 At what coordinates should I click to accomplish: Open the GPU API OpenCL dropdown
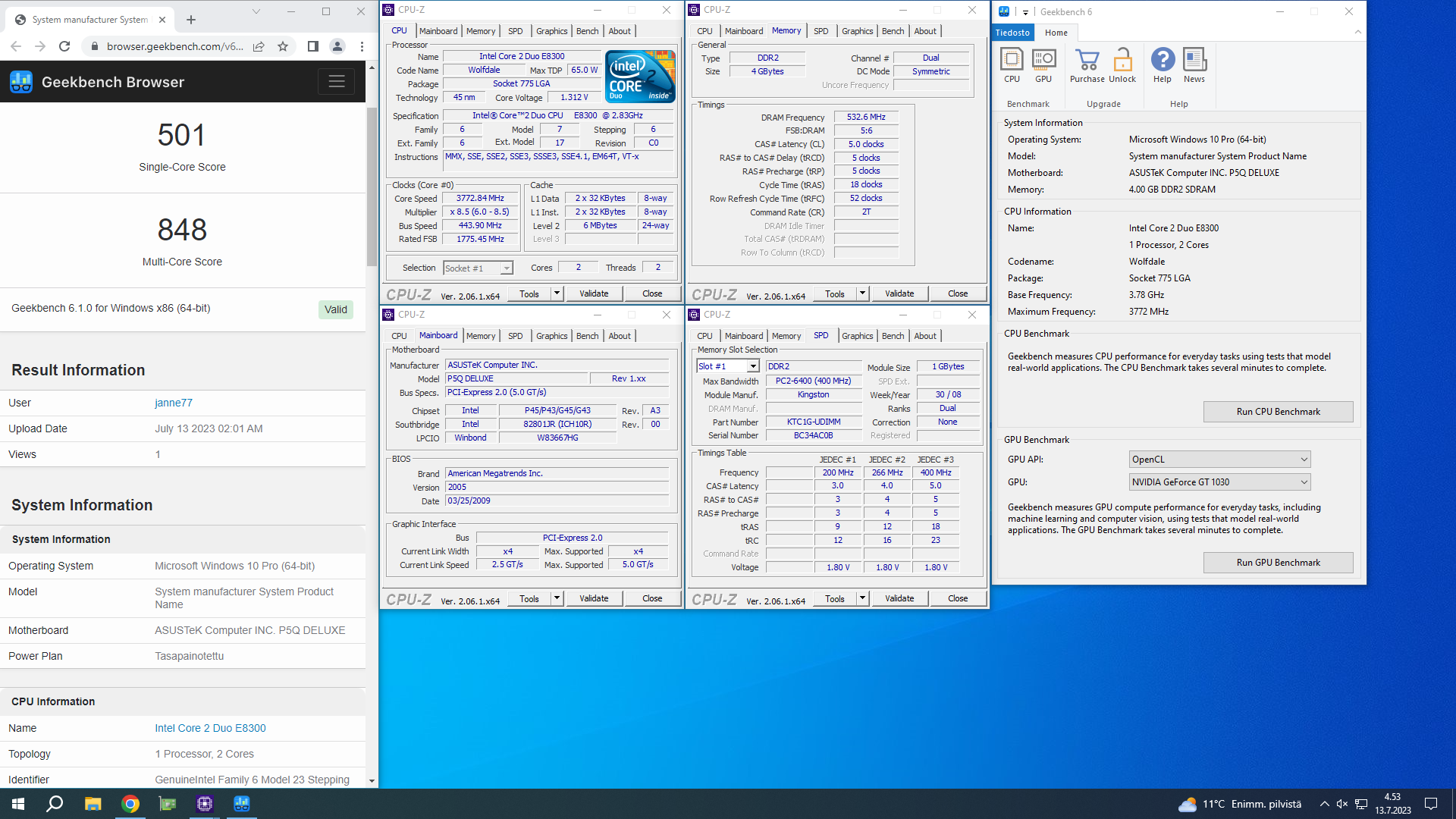click(x=1219, y=460)
